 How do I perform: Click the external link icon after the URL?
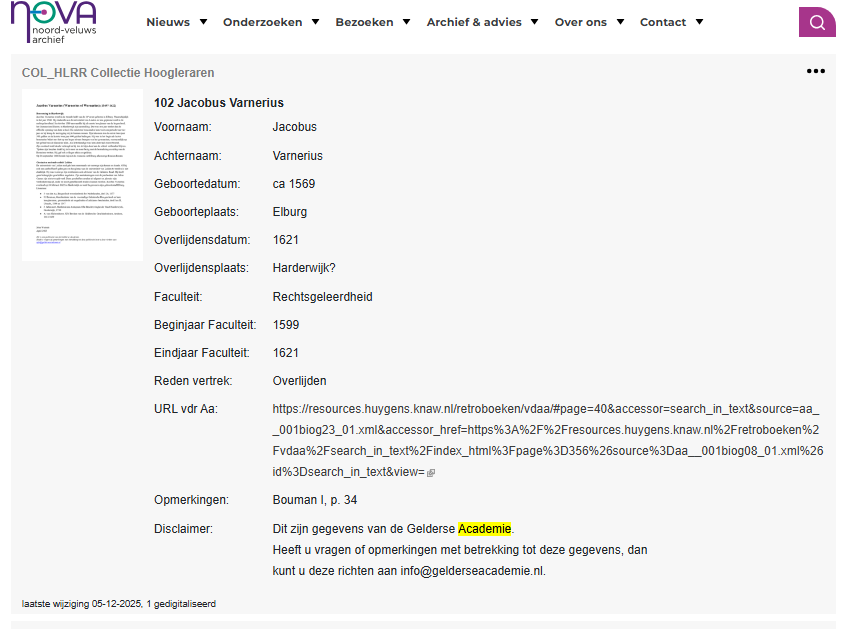coord(431,473)
